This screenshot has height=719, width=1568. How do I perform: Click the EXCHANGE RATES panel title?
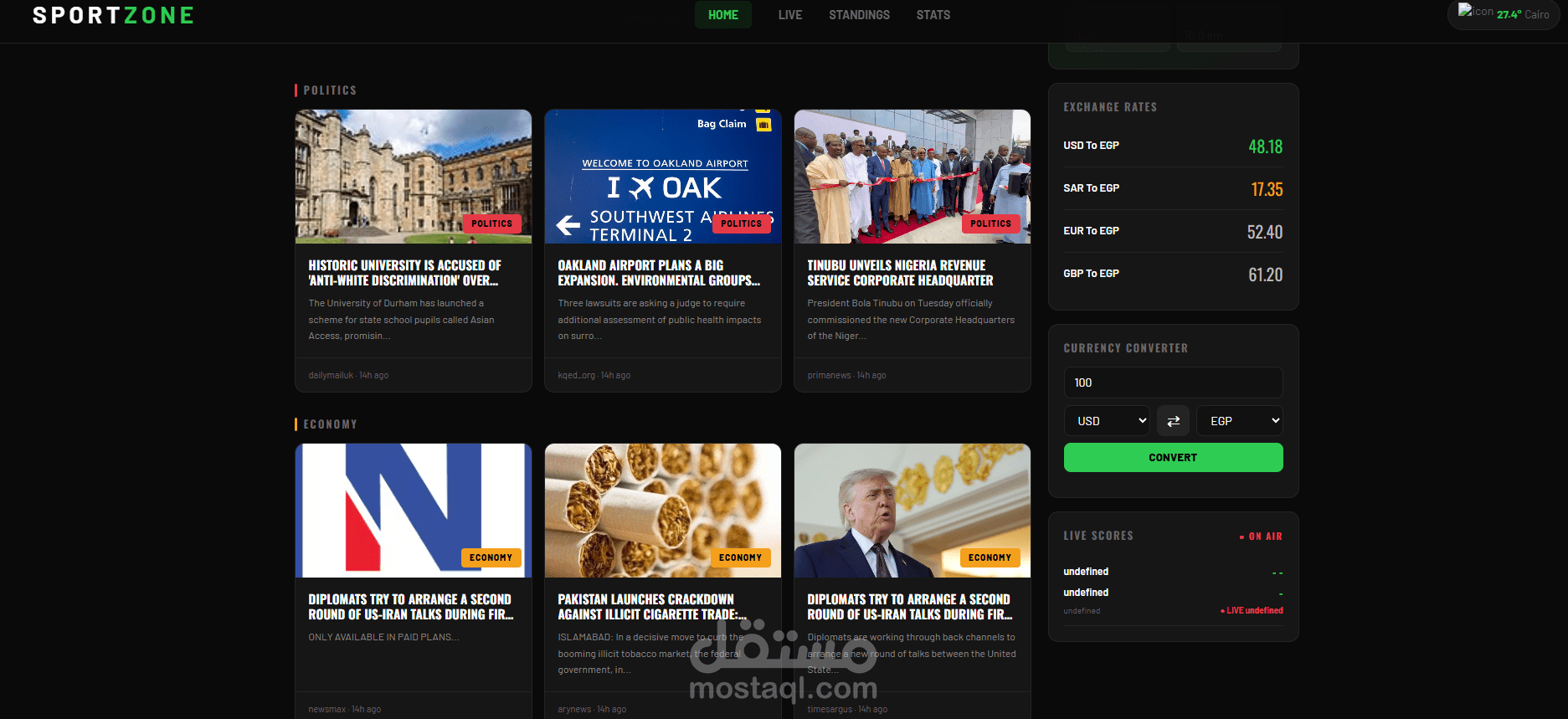click(x=1110, y=107)
